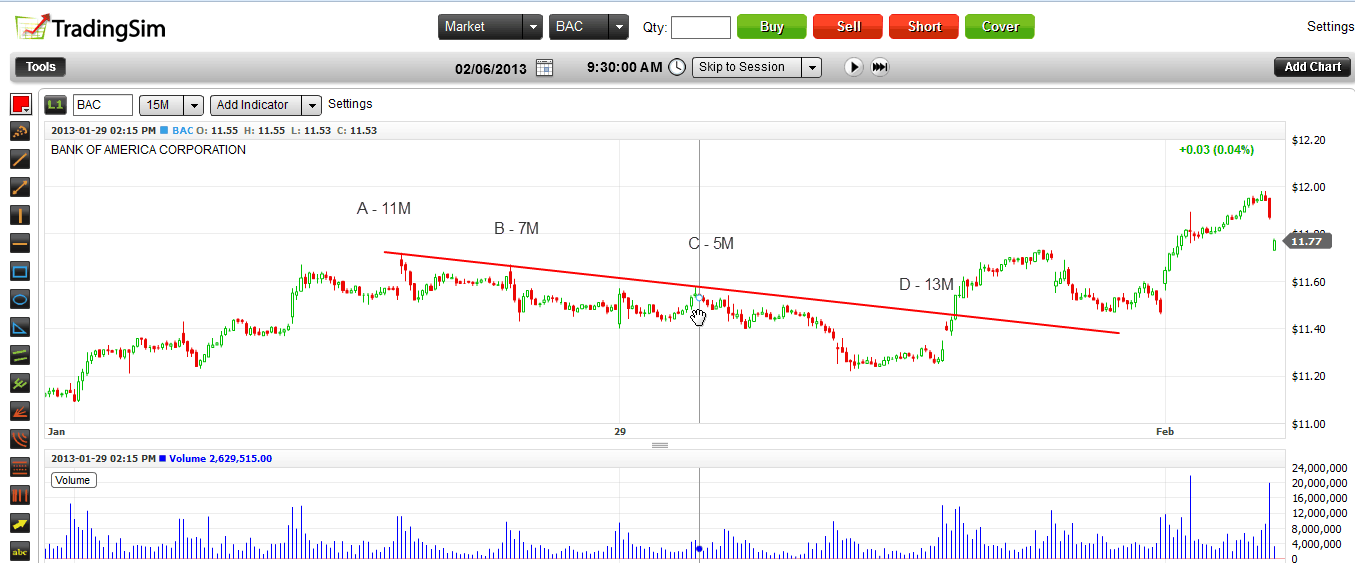Select the triangle drawing tool
The height and width of the screenshot is (563, 1355).
point(20,327)
